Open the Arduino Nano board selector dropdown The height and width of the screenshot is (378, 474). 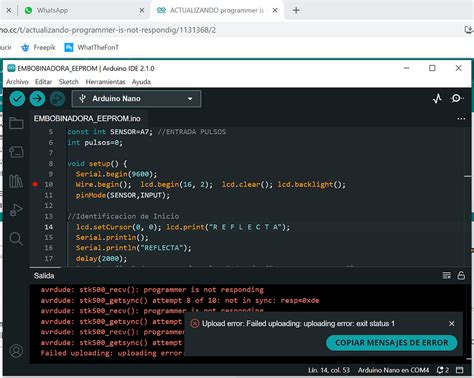[136, 99]
